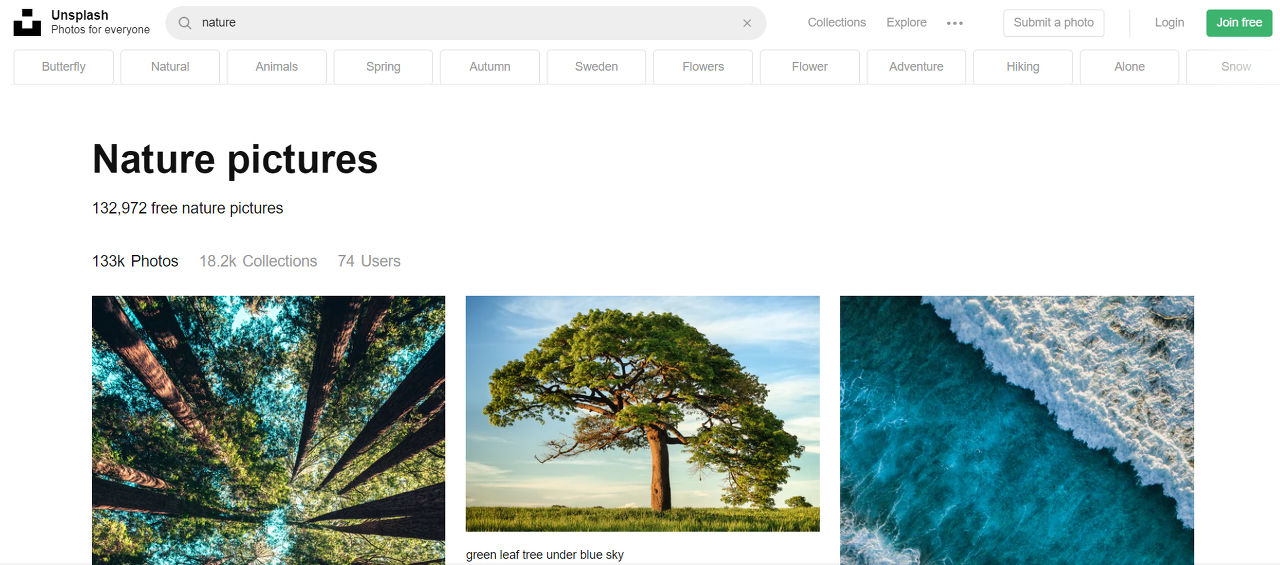Screen dimensions: 1280x565
Task: Click the Unsplash logo icon
Action: [x=27, y=22]
